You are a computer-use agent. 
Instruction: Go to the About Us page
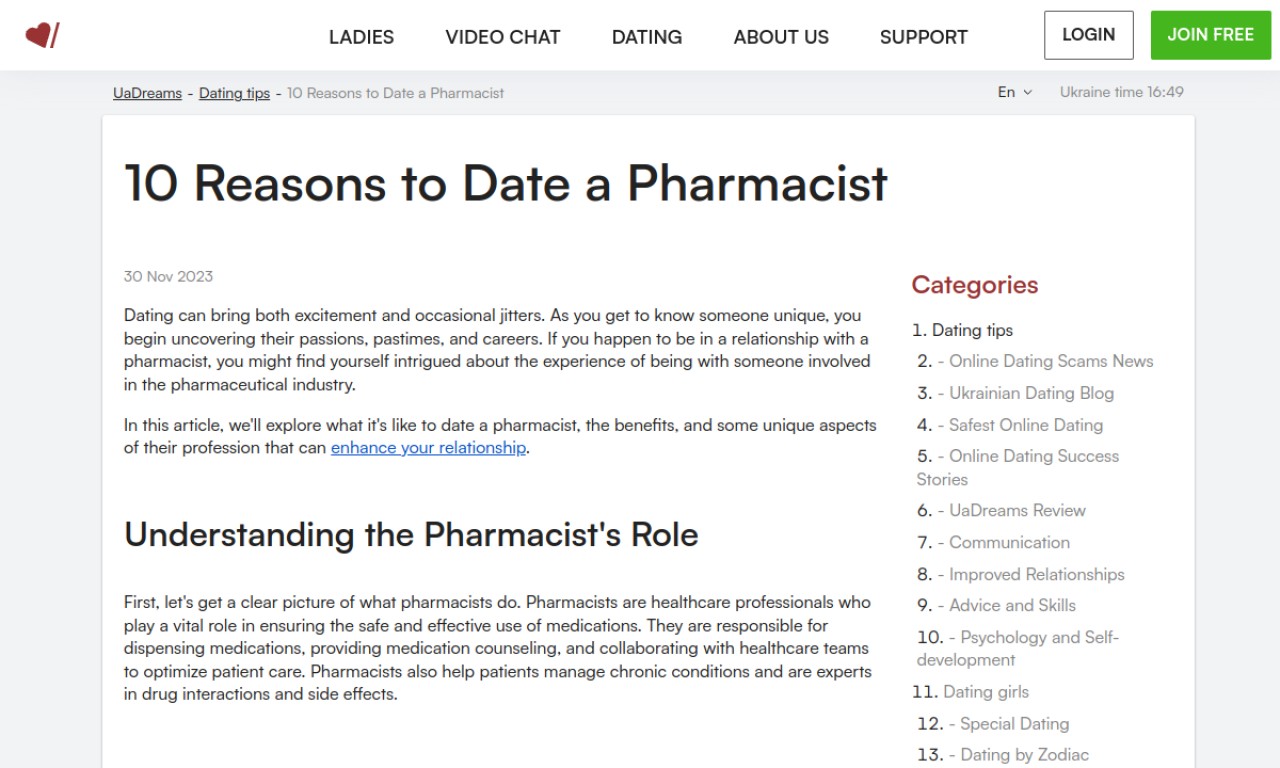781,37
